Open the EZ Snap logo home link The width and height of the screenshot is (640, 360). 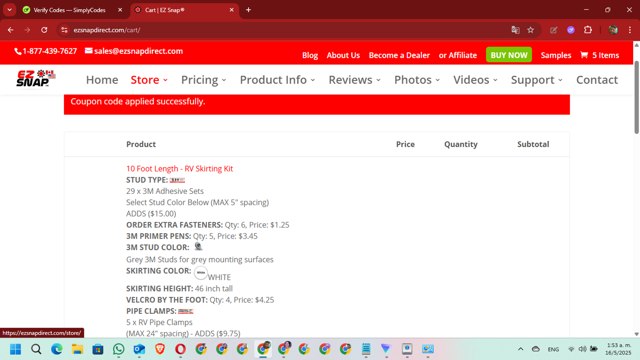(x=36, y=78)
